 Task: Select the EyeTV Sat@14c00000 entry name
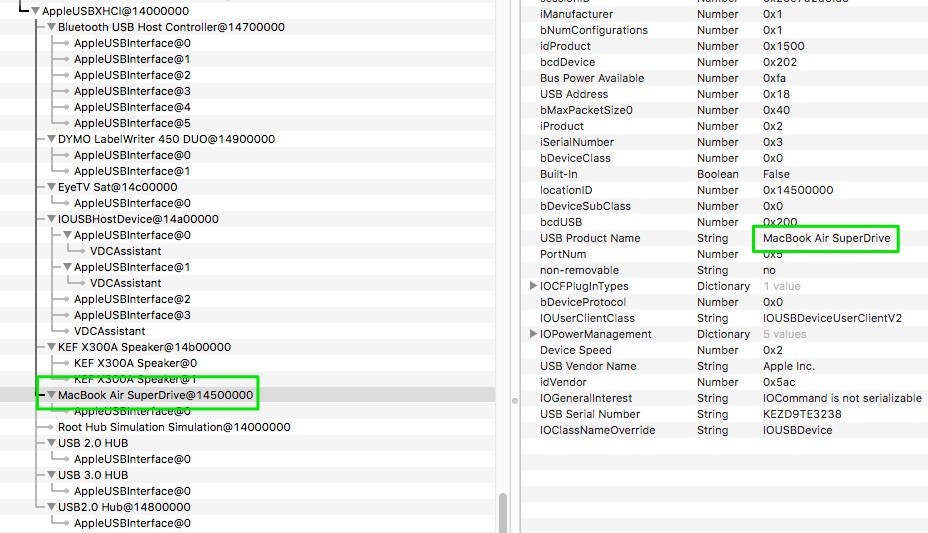click(117, 186)
